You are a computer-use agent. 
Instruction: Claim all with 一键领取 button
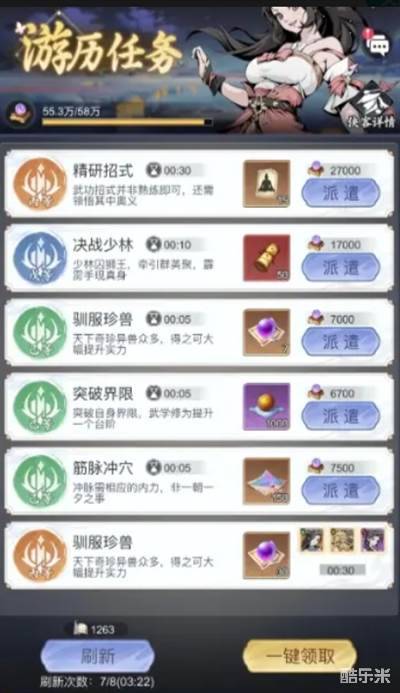pos(300,656)
